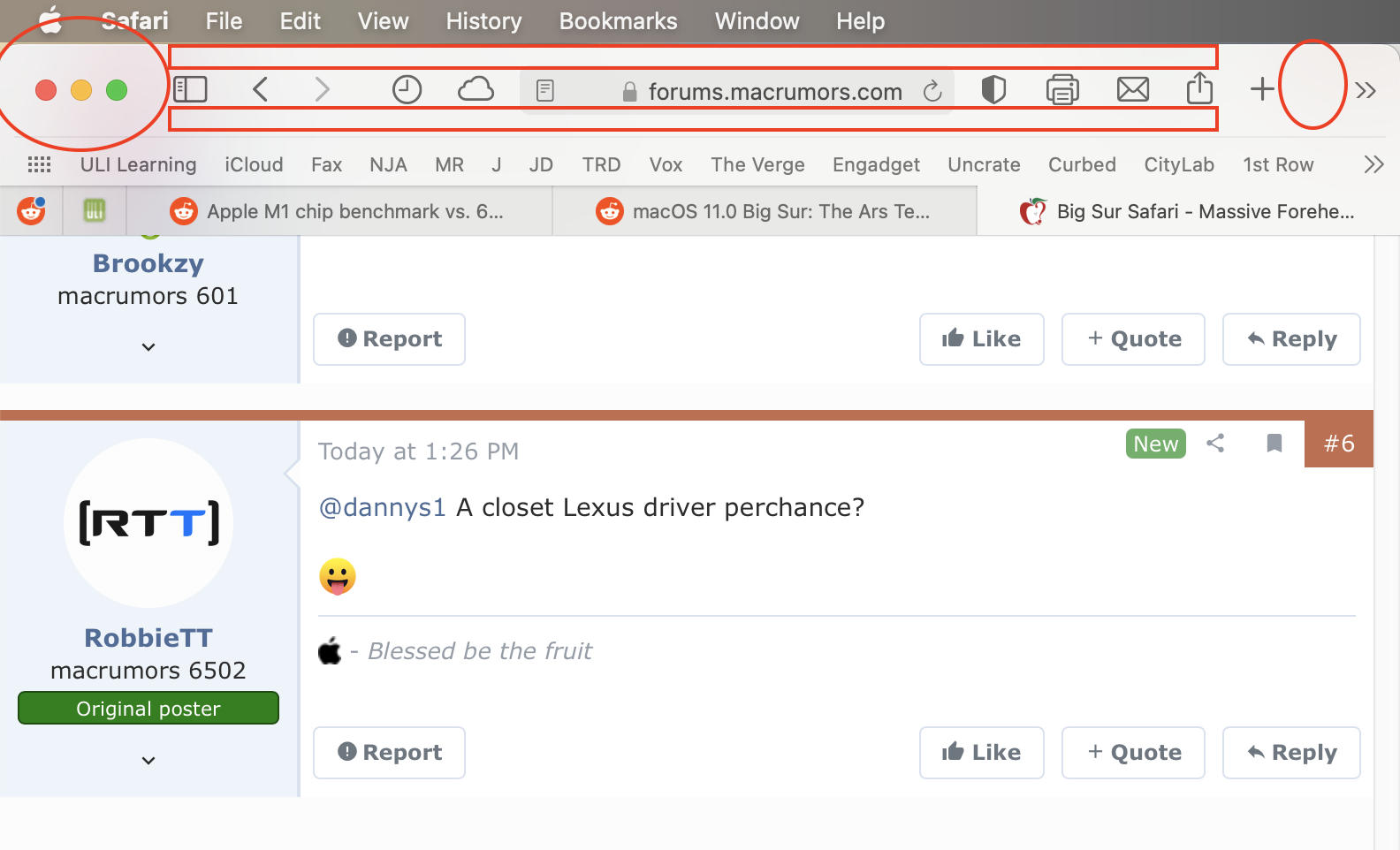Reply to RobbieTT's post #6
The width and height of the screenshot is (1400, 850).
point(1291,753)
